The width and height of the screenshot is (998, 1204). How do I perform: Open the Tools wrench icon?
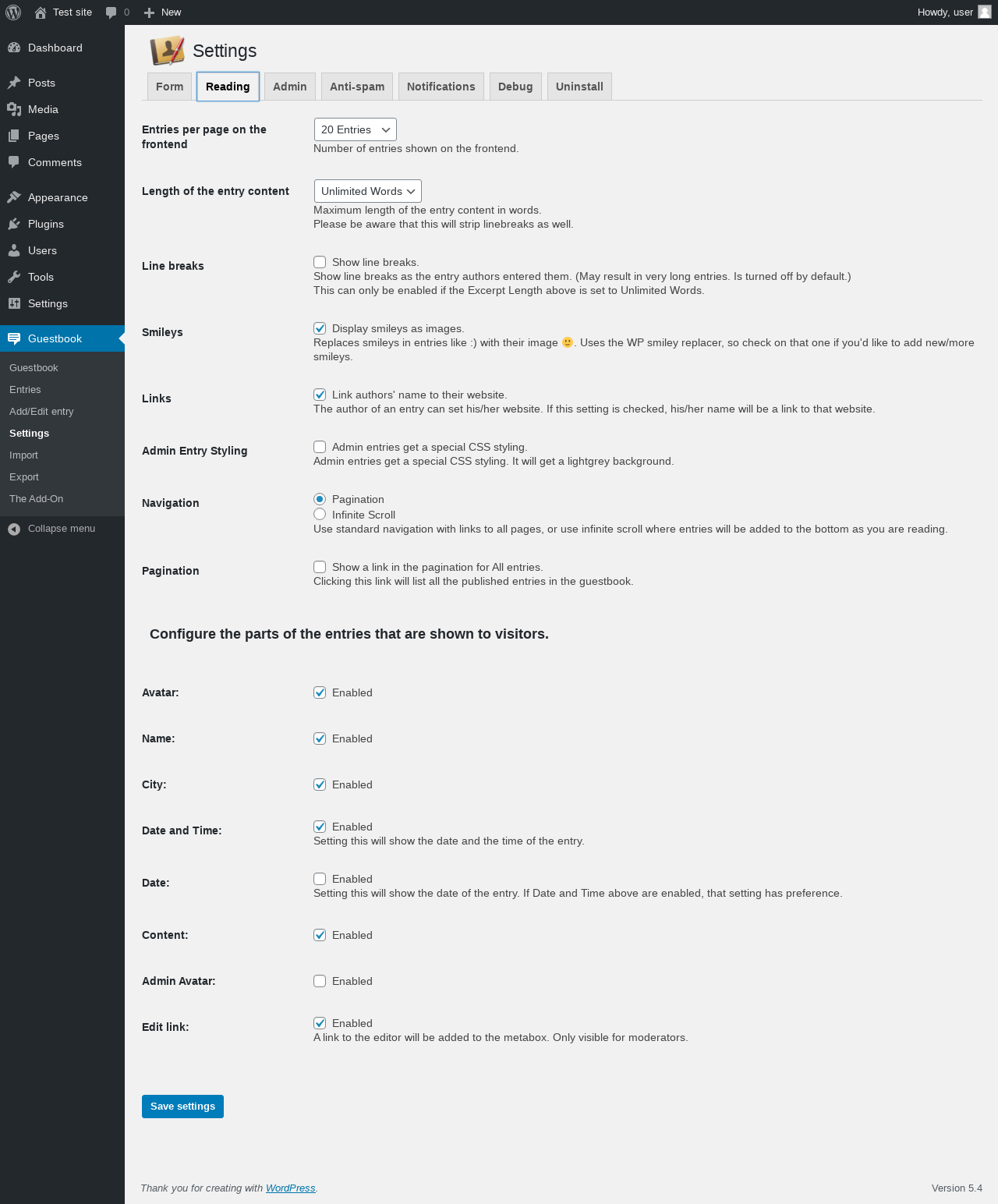[14, 277]
